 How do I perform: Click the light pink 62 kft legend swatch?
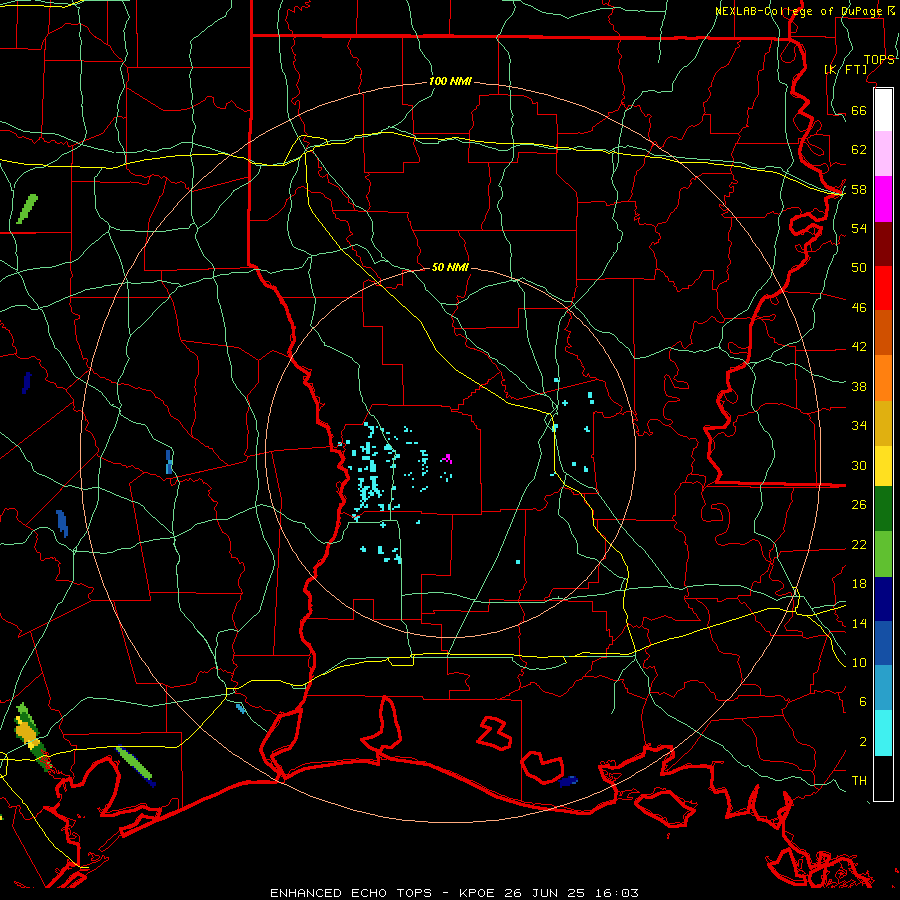pyautogui.click(x=883, y=153)
